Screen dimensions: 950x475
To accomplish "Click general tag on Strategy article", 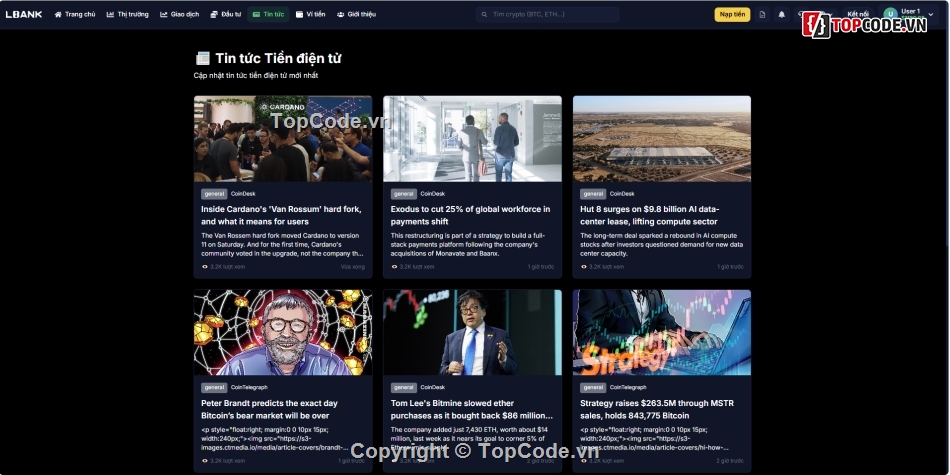I will [593, 388].
